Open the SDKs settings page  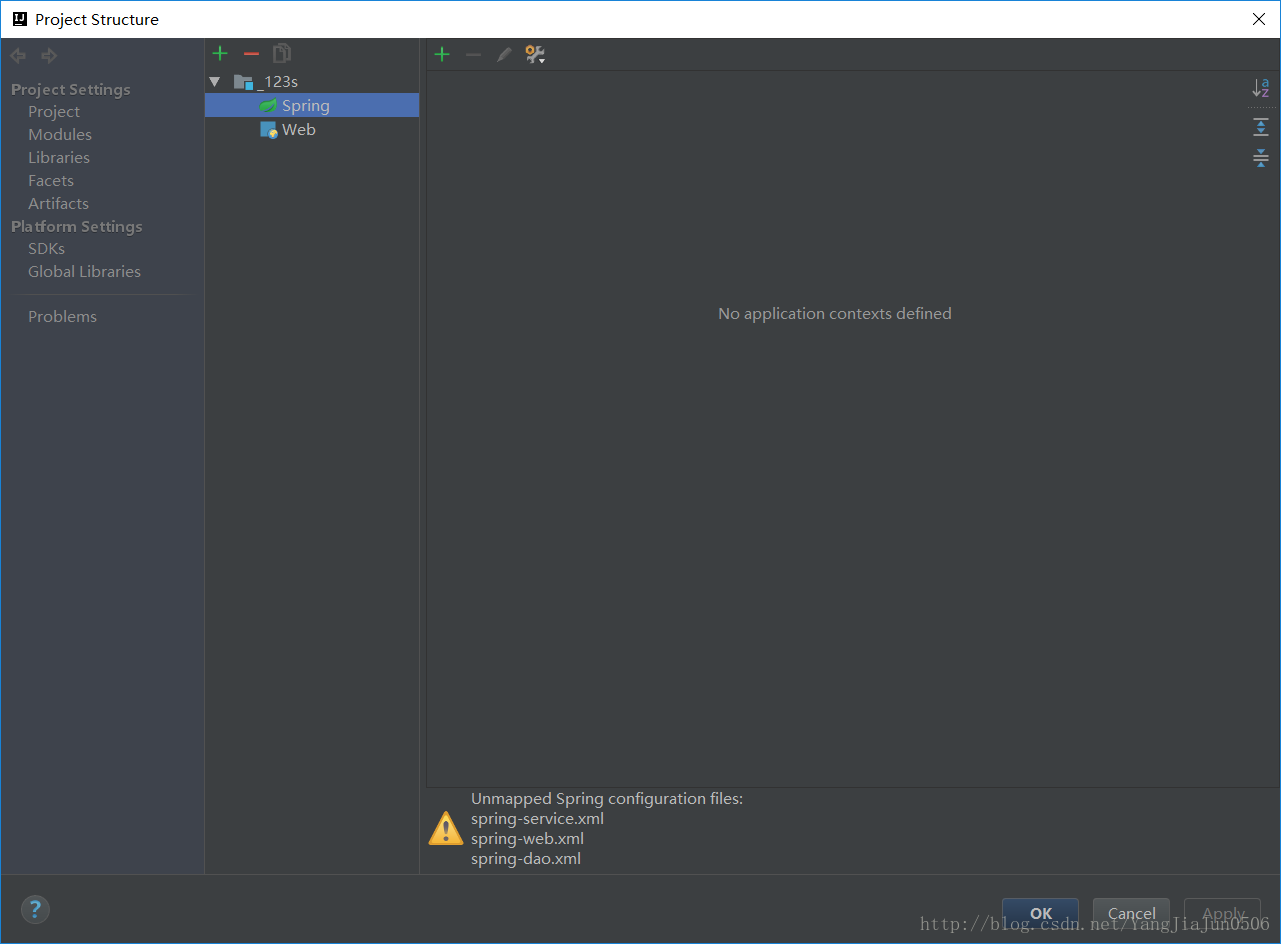tap(46, 248)
